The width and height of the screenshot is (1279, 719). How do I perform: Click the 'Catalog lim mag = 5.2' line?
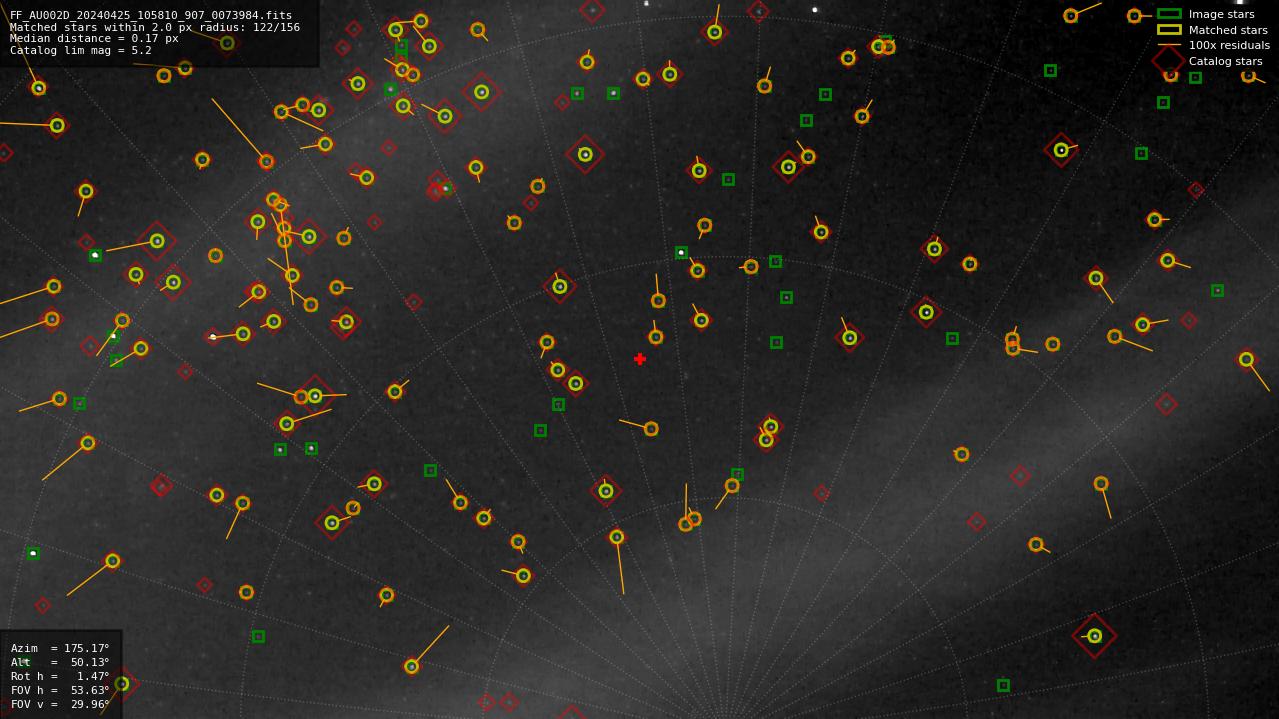(81, 50)
